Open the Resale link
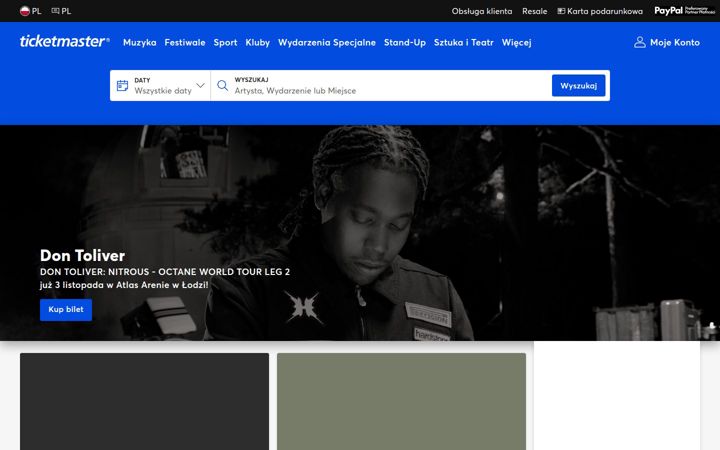Image resolution: width=720 pixels, height=450 pixels. [534, 11]
